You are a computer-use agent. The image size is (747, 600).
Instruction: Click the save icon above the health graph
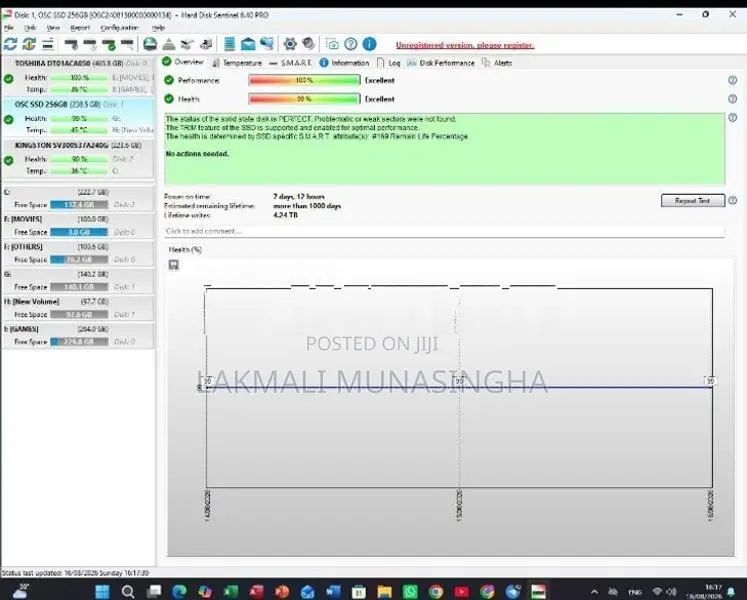(174, 264)
